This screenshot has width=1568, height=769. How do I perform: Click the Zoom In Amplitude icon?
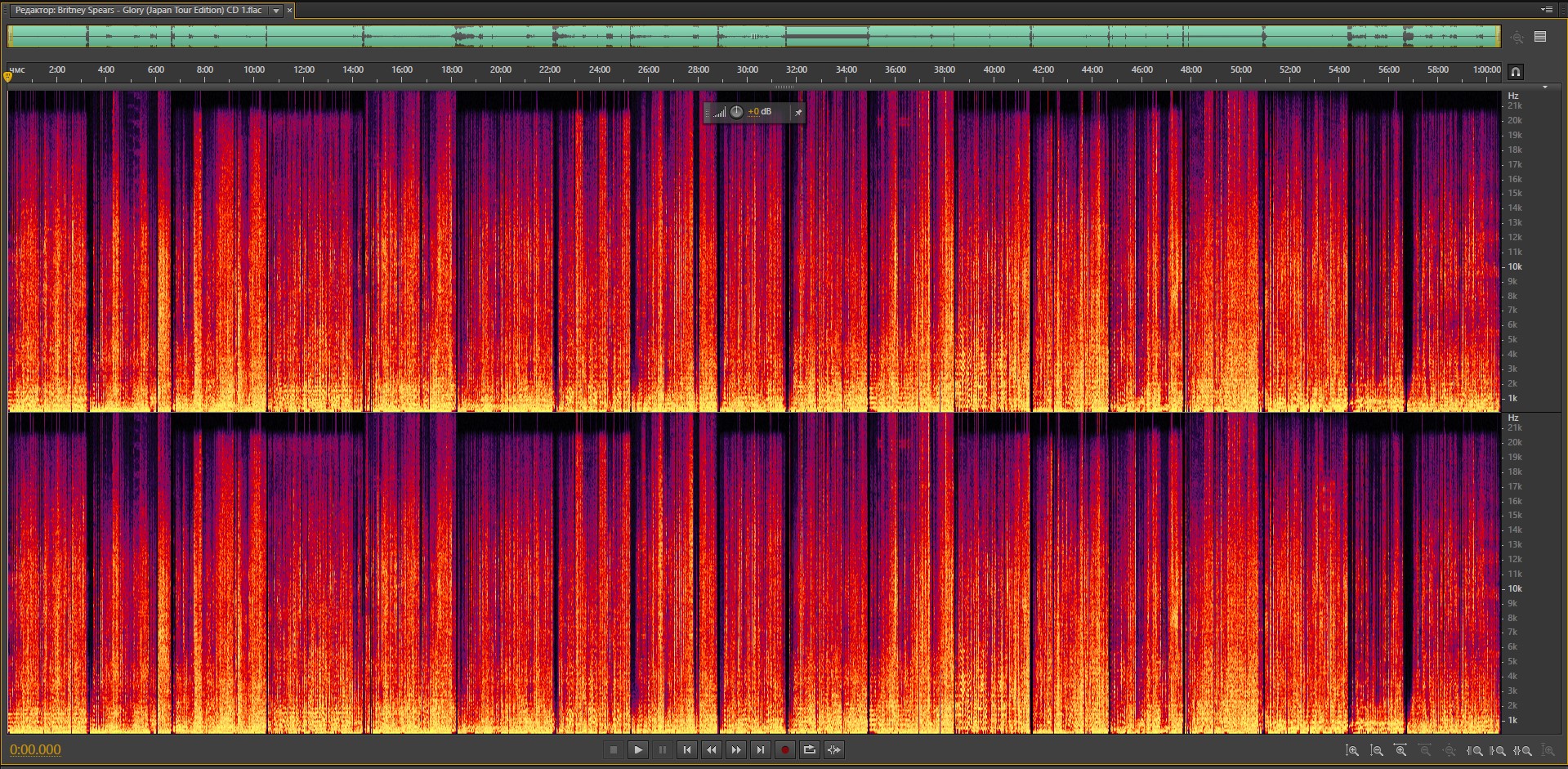(1351, 750)
